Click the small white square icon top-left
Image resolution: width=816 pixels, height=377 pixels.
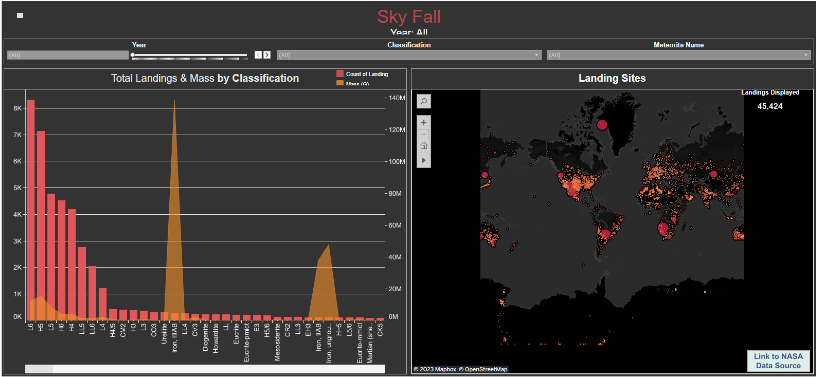click(20, 16)
